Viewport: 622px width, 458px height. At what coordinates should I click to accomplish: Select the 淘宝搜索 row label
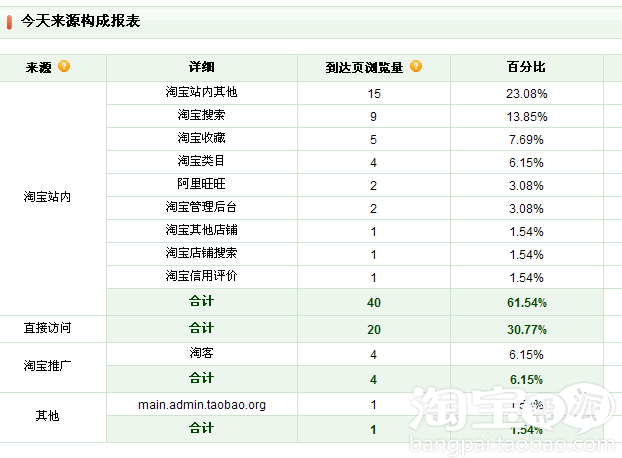[x=201, y=115]
